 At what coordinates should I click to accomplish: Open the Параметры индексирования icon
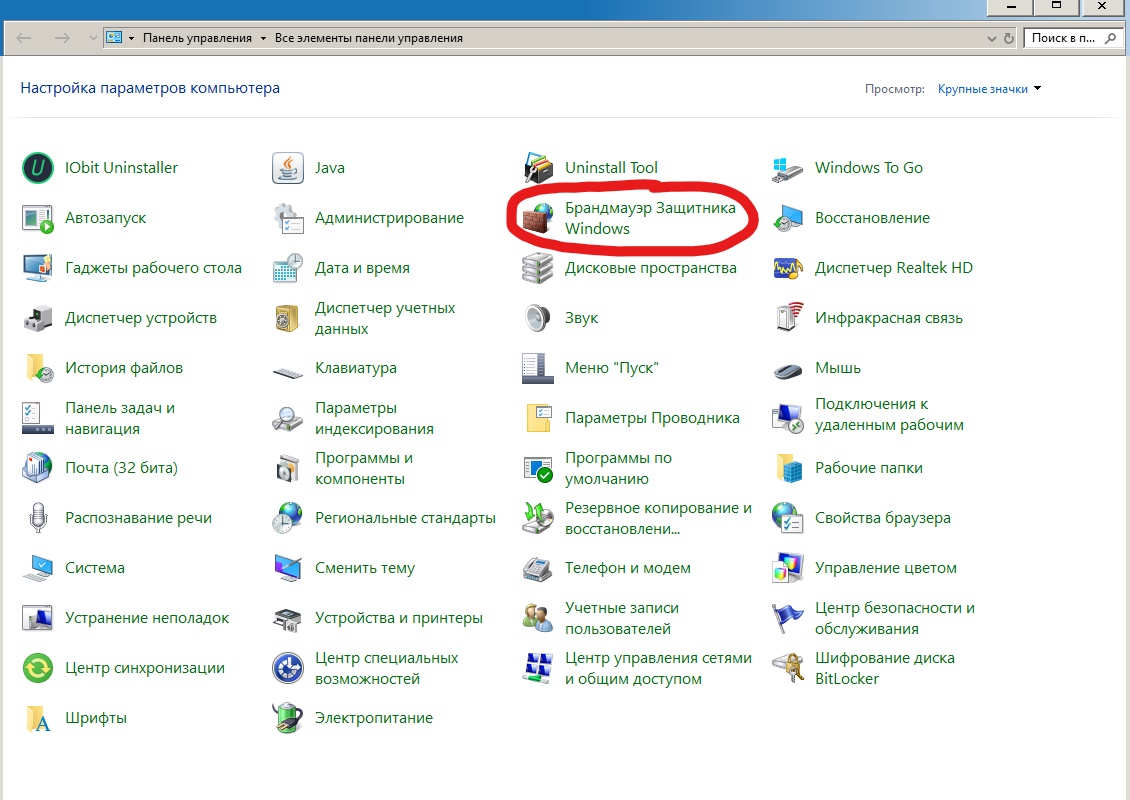pyautogui.click(x=288, y=418)
